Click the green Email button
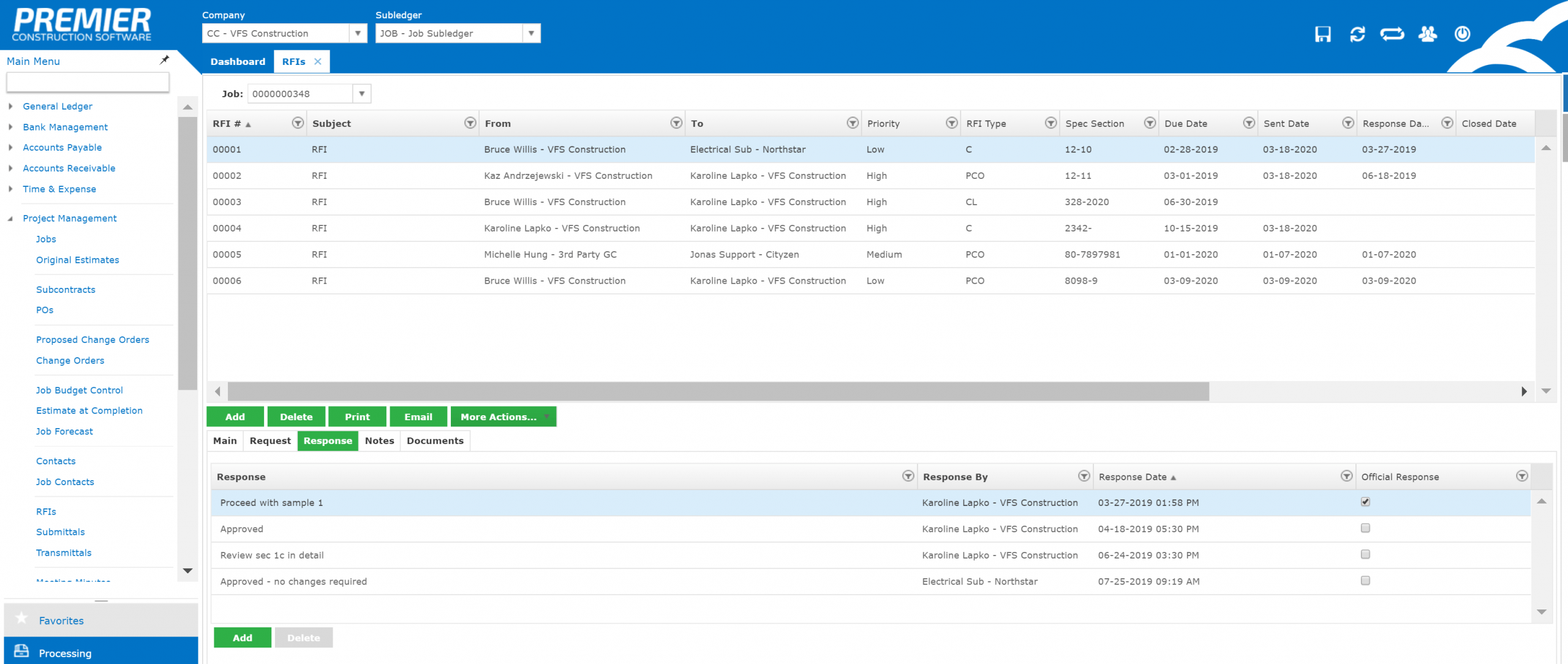 click(418, 417)
